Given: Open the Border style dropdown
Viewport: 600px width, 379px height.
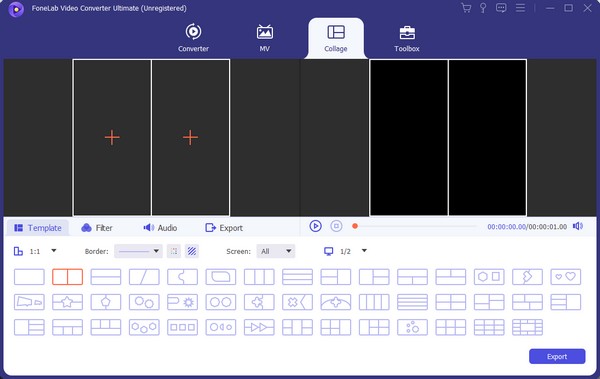Looking at the screenshot, I should click(138, 251).
